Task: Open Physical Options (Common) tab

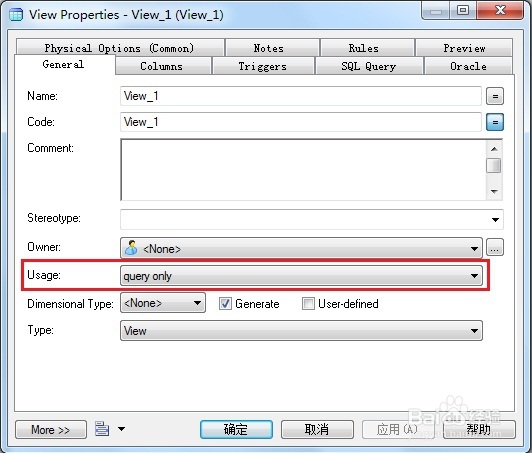Action: point(120,48)
